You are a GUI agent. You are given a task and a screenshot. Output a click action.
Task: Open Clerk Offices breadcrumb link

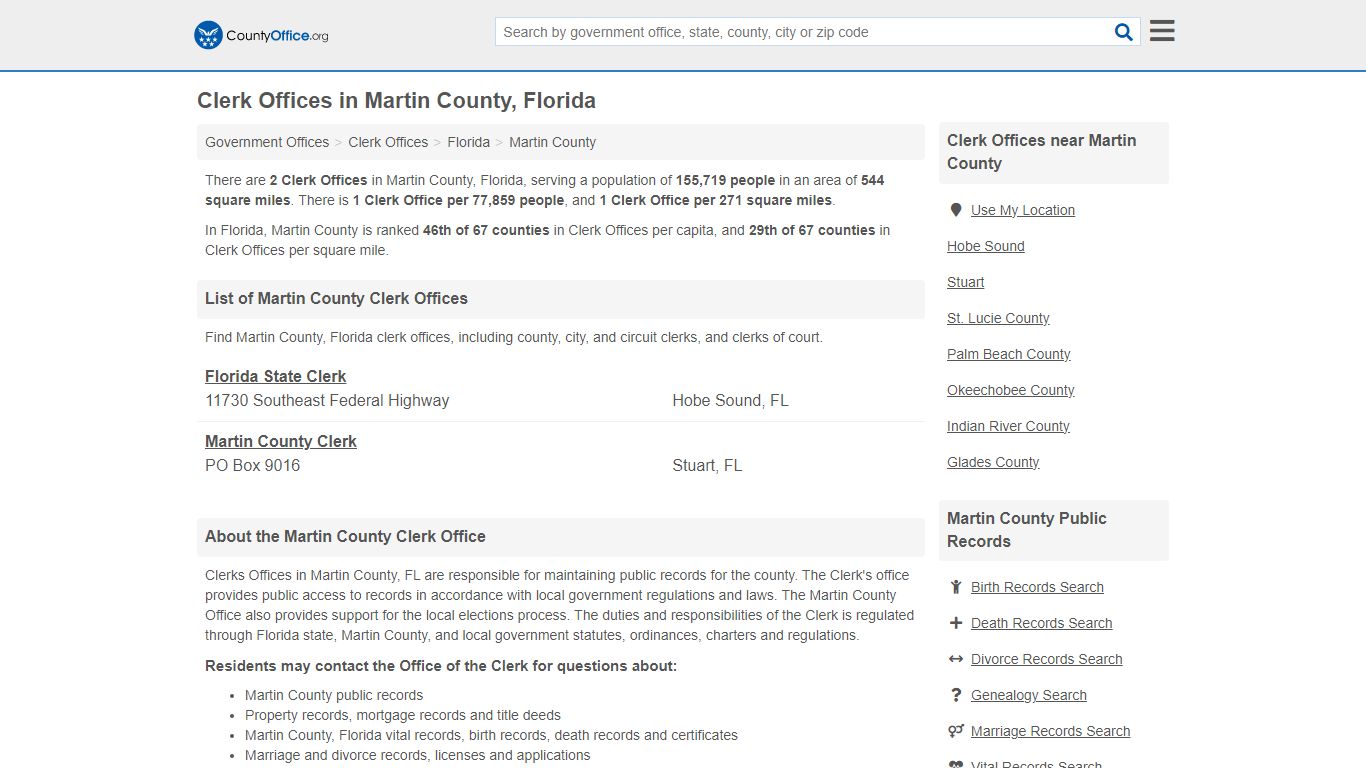[388, 142]
